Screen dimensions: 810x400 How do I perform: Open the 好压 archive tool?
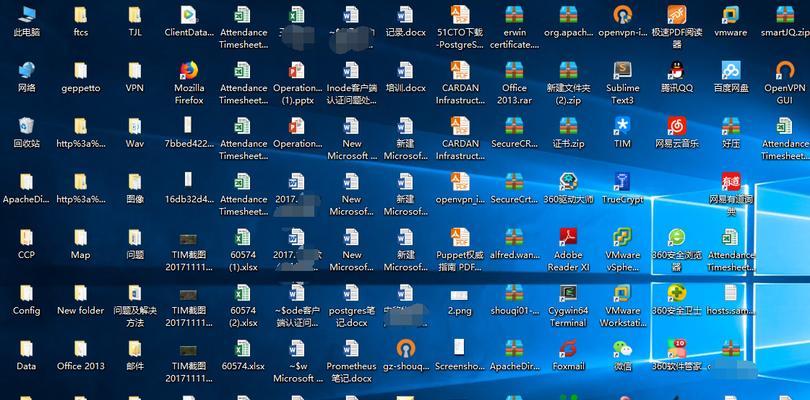click(x=730, y=133)
